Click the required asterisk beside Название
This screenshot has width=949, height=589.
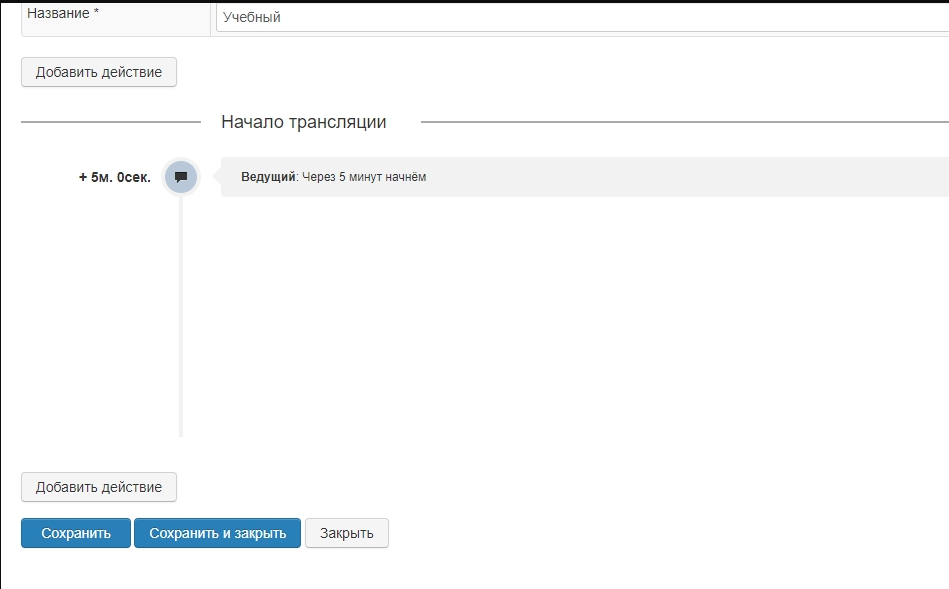pos(96,13)
